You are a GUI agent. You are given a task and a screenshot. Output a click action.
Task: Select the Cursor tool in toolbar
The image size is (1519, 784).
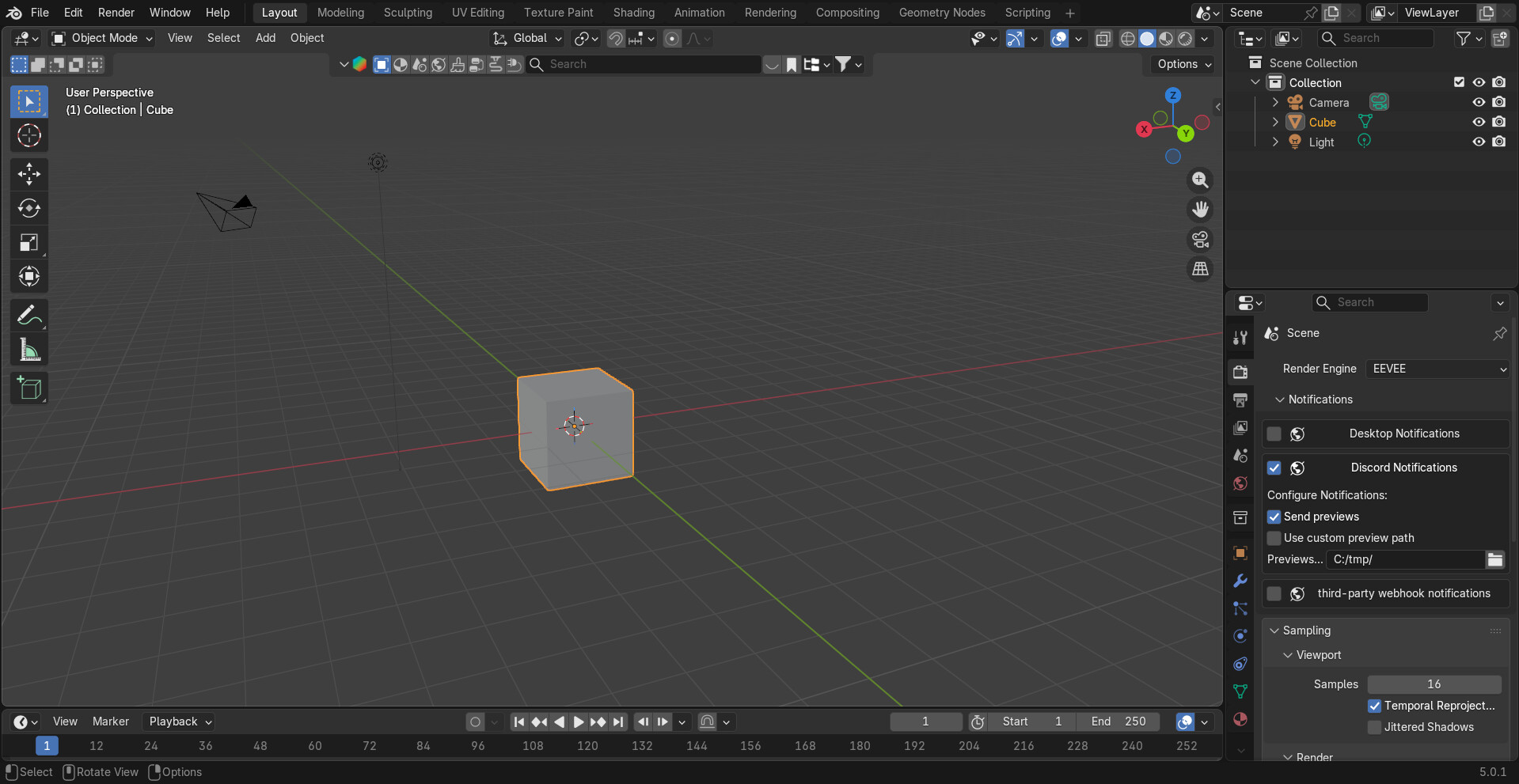pyautogui.click(x=29, y=135)
